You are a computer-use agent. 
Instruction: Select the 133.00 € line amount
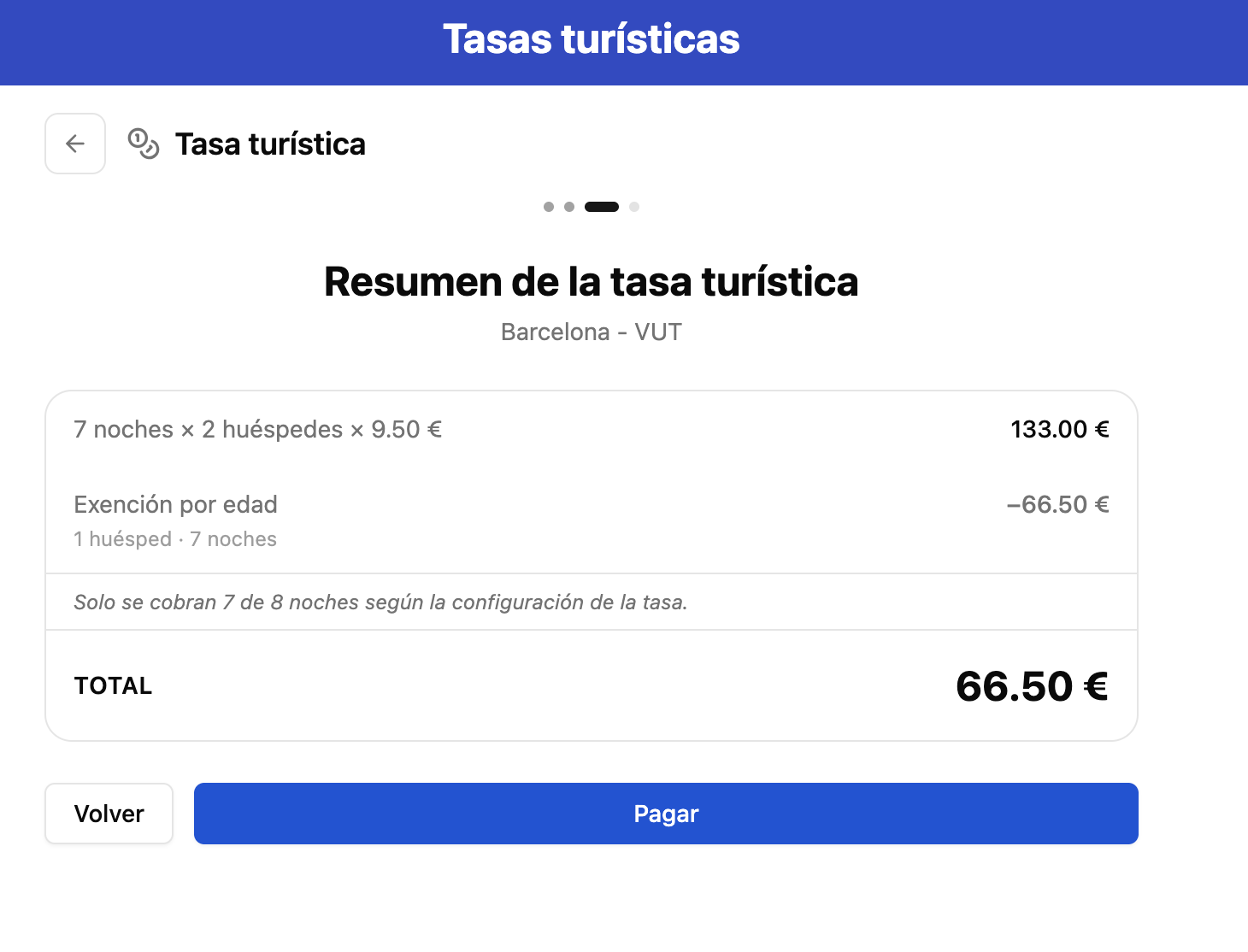pos(1059,429)
